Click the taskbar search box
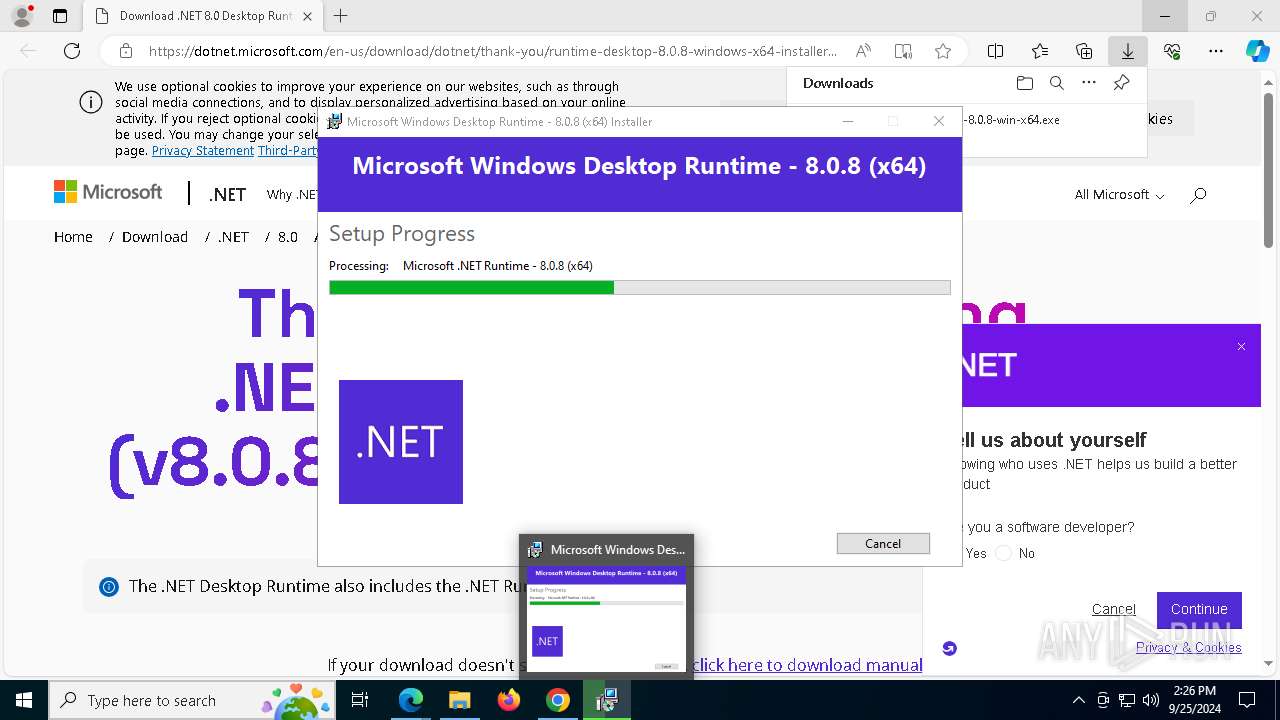Screen dimensions: 1280x720 pos(193,700)
